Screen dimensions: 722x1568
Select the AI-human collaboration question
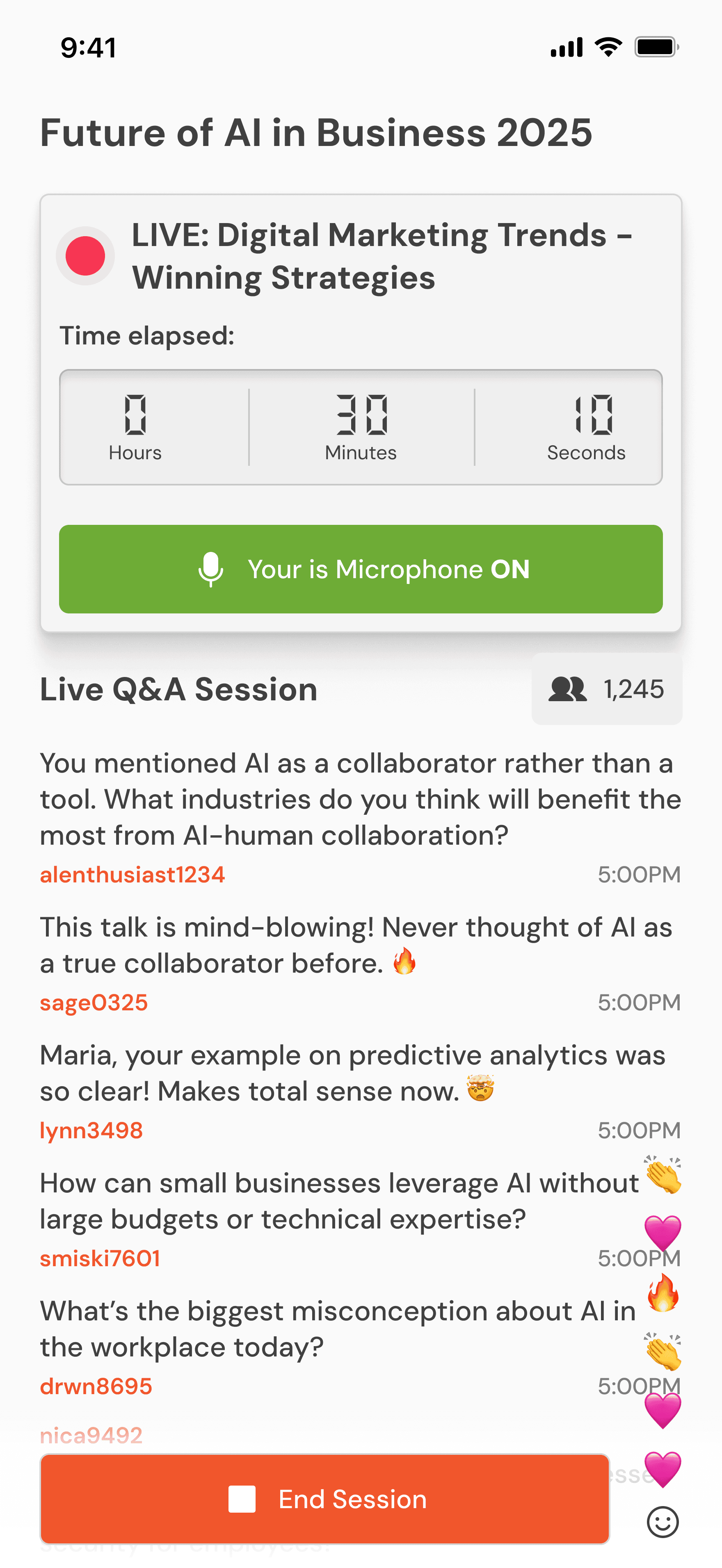(x=361, y=799)
